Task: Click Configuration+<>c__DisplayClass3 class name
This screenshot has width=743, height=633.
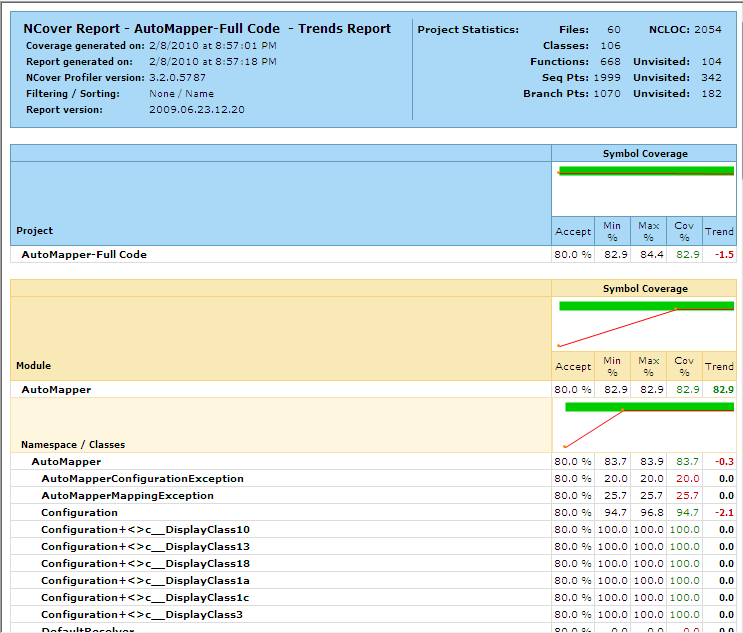Action: (141, 615)
